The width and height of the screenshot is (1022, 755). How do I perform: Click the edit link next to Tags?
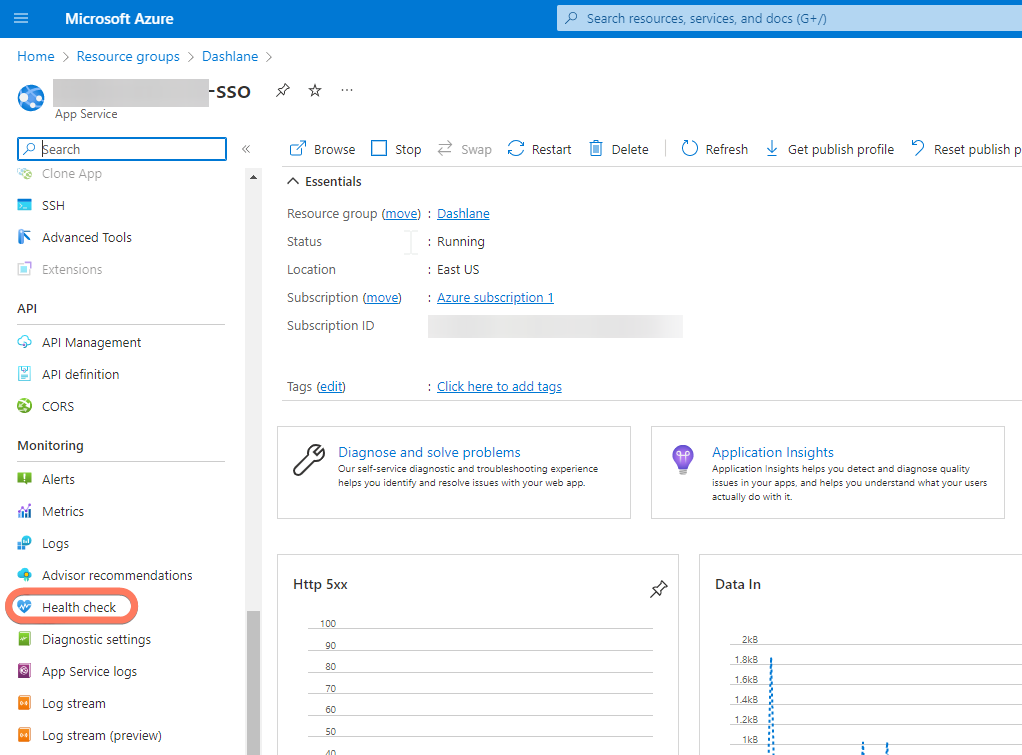pyautogui.click(x=331, y=387)
